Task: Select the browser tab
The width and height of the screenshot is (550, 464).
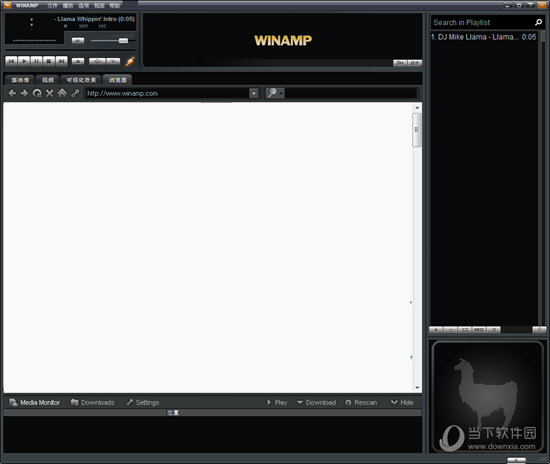Action: pyautogui.click(x=118, y=80)
